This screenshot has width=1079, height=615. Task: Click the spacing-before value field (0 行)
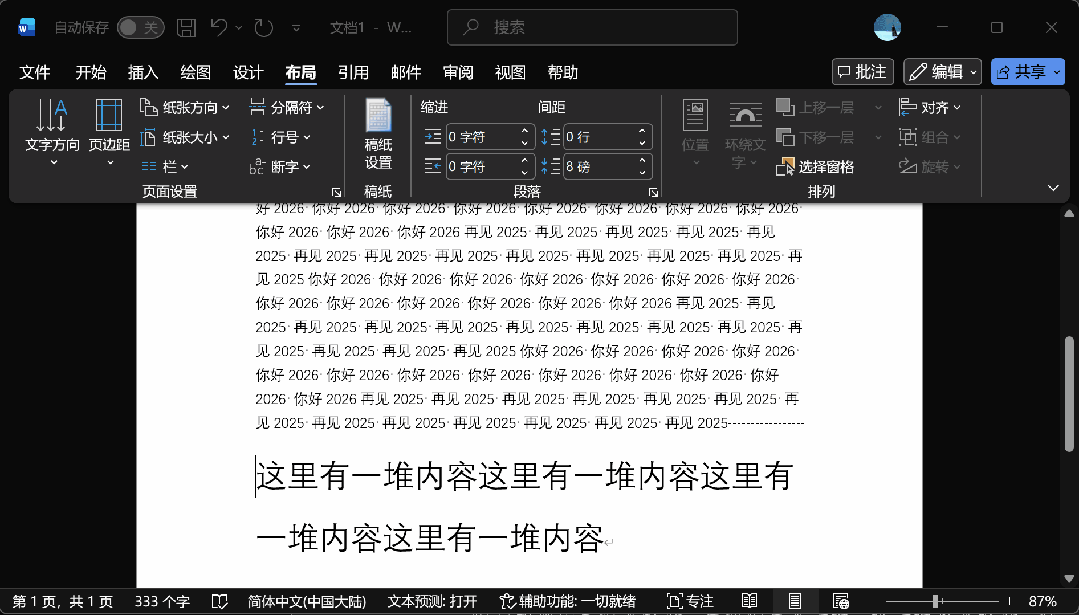coord(599,137)
